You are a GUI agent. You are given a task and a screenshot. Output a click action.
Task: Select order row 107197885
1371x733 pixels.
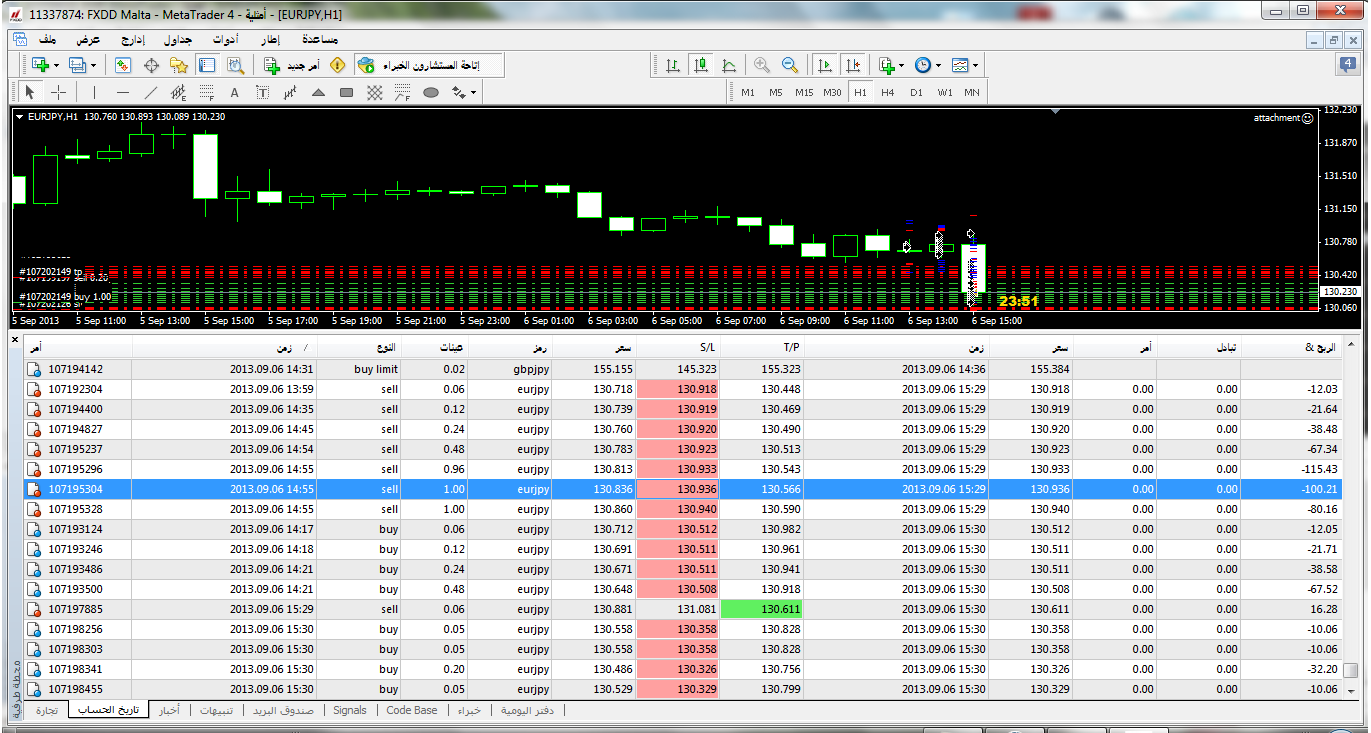click(684, 609)
